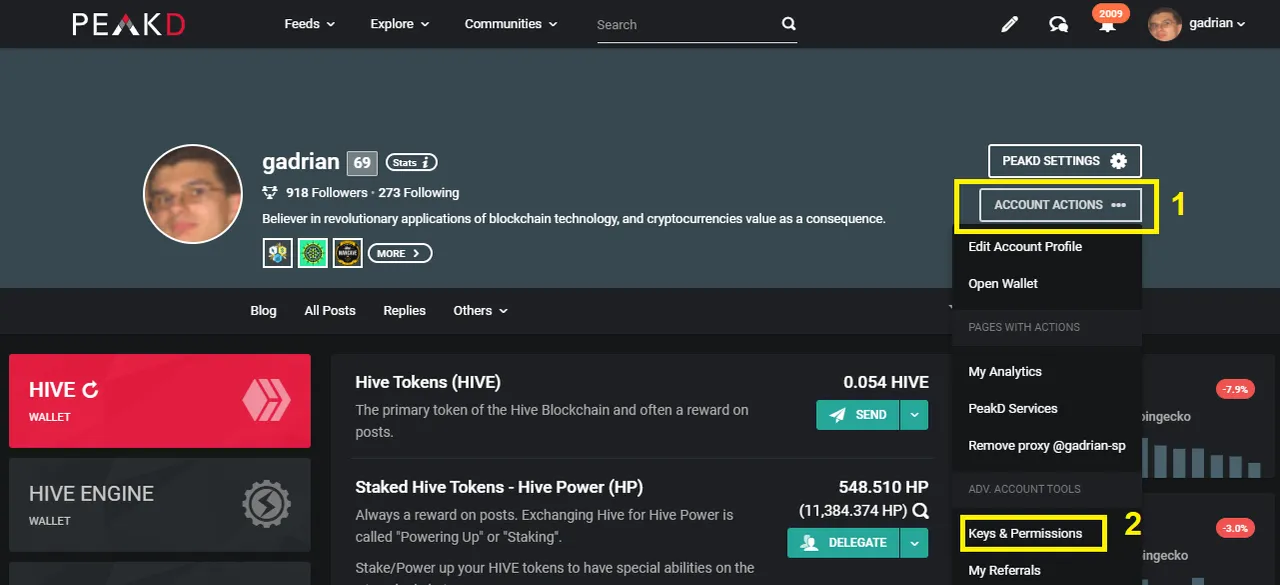Click the large gadrian profile picture
This screenshot has height=585, width=1280.
tap(193, 194)
